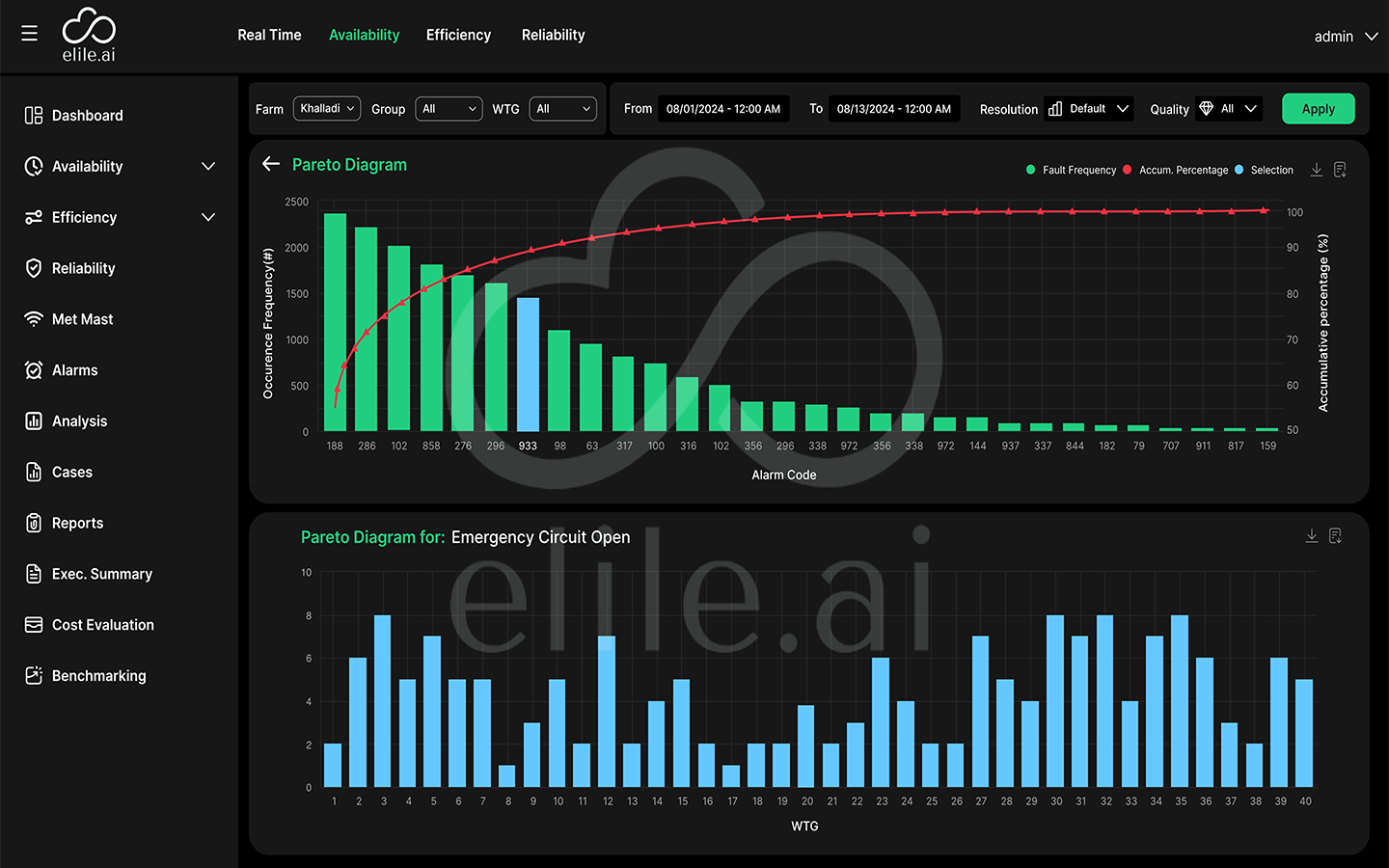Screen dimensions: 1389x868
Task: Toggle Fault Frequency legend series
Action: coord(1071,170)
